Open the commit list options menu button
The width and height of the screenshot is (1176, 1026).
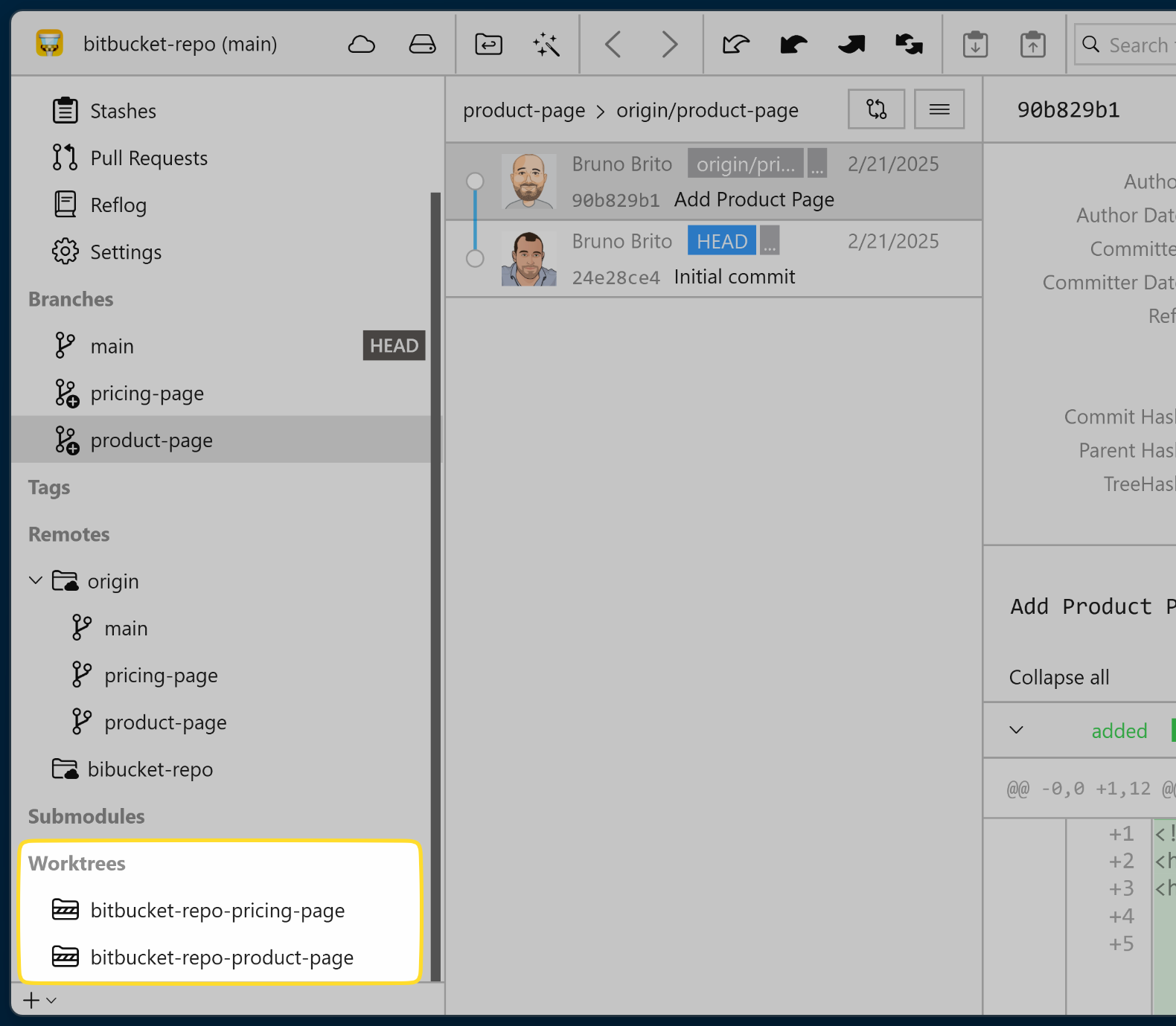pyautogui.click(x=939, y=109)
